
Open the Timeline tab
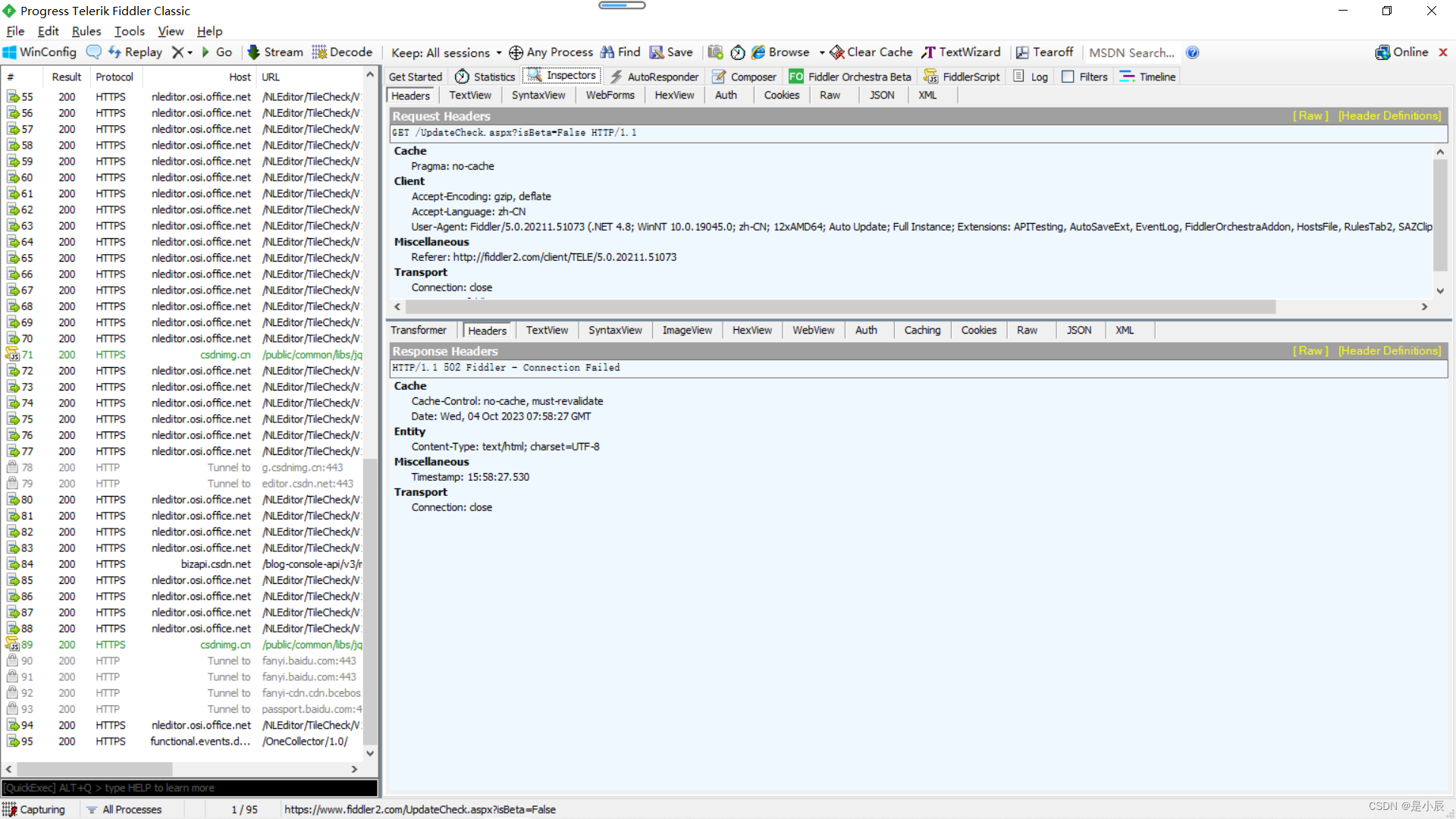1148,77
